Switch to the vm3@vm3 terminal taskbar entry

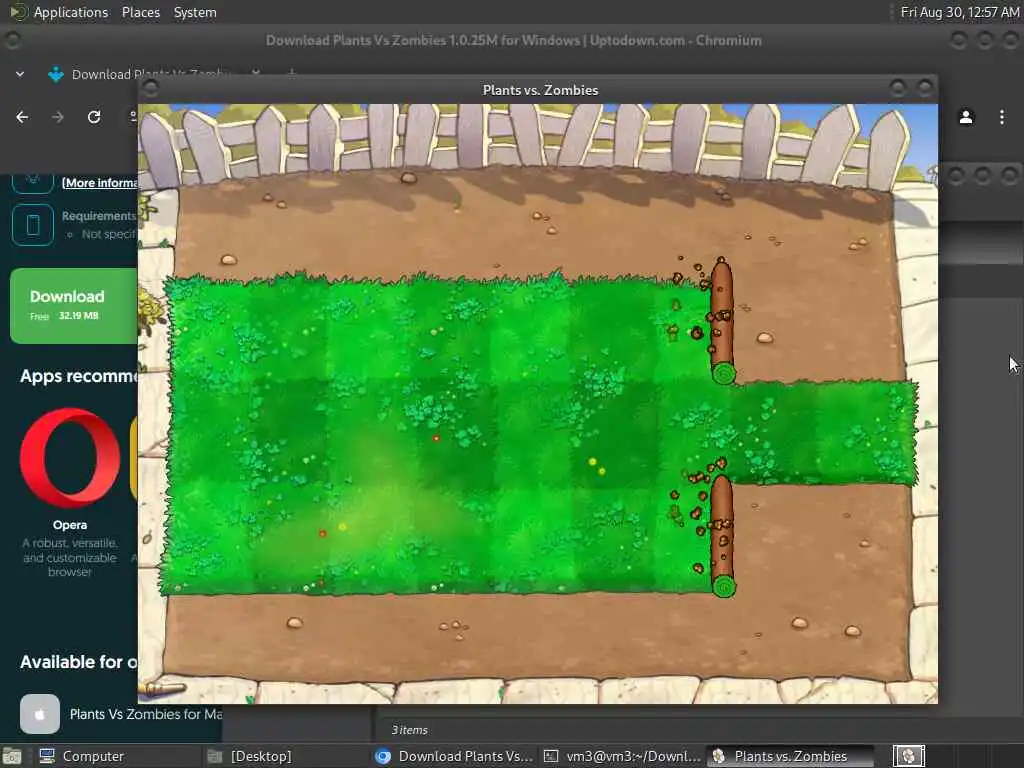(x=622, y=756)
